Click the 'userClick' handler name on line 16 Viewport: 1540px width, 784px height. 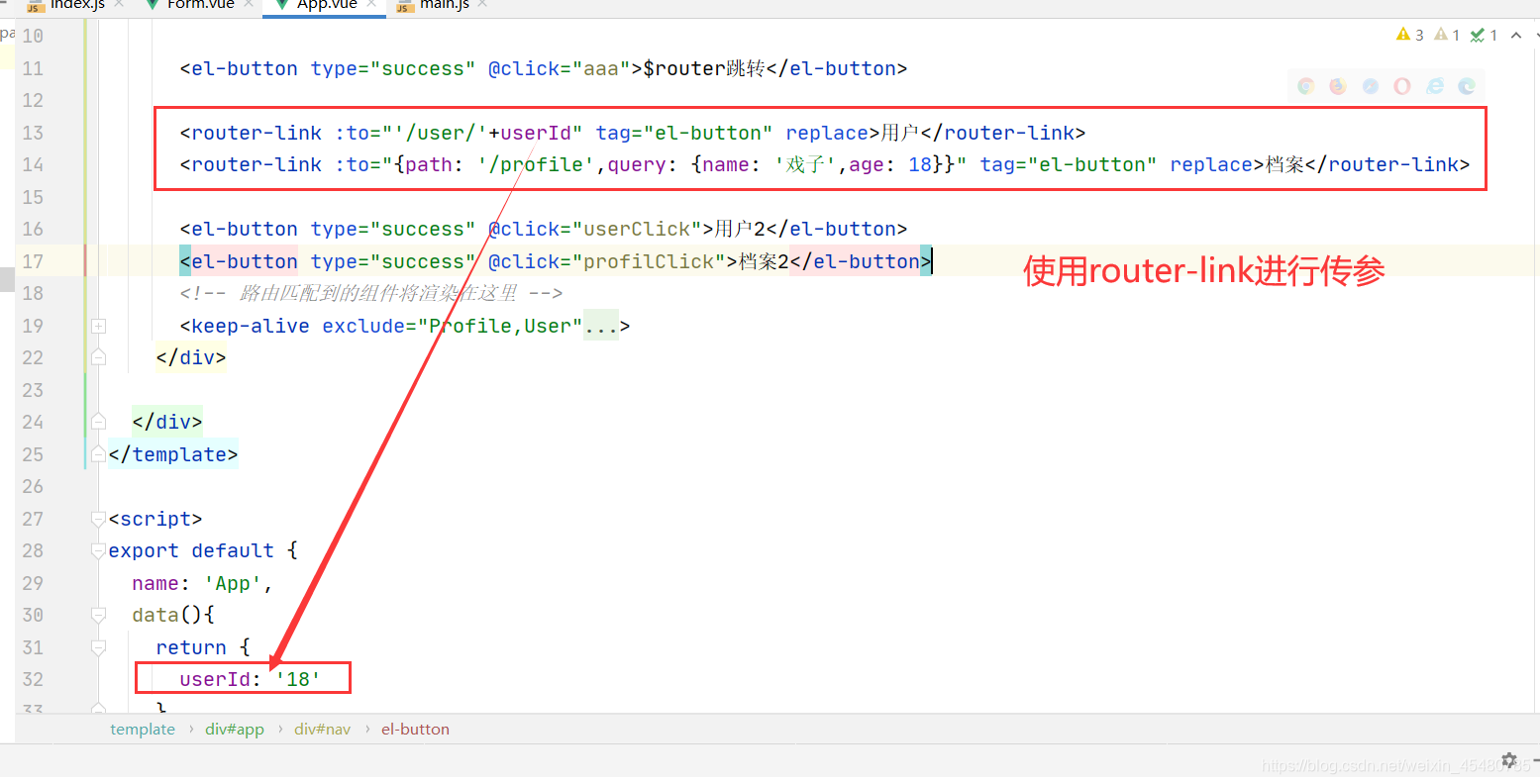tap(637, 229)
